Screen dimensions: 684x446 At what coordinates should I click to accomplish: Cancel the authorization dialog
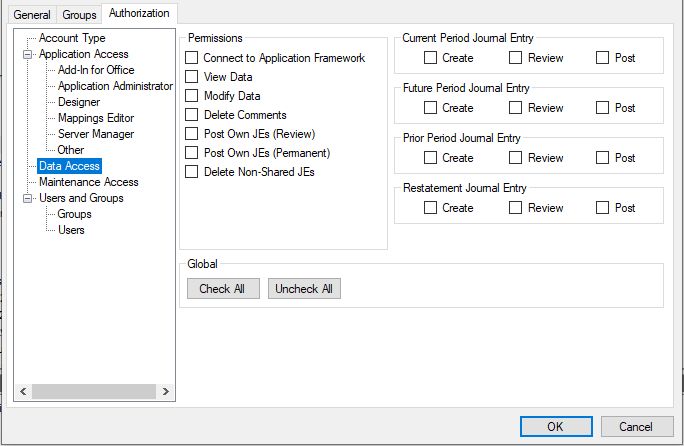pyautogui.click(x=636, y=427)
